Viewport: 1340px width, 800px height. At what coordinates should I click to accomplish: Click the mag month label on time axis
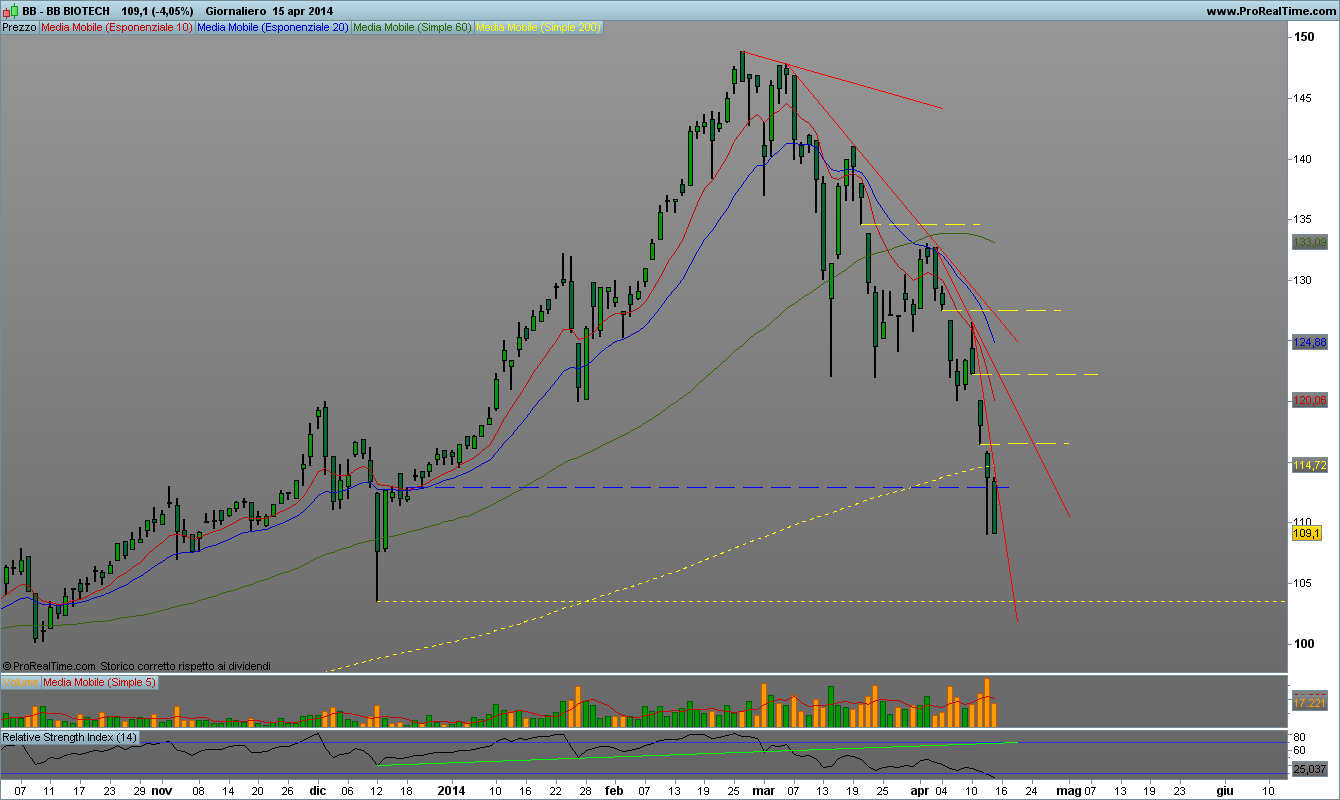(1069, 790)
